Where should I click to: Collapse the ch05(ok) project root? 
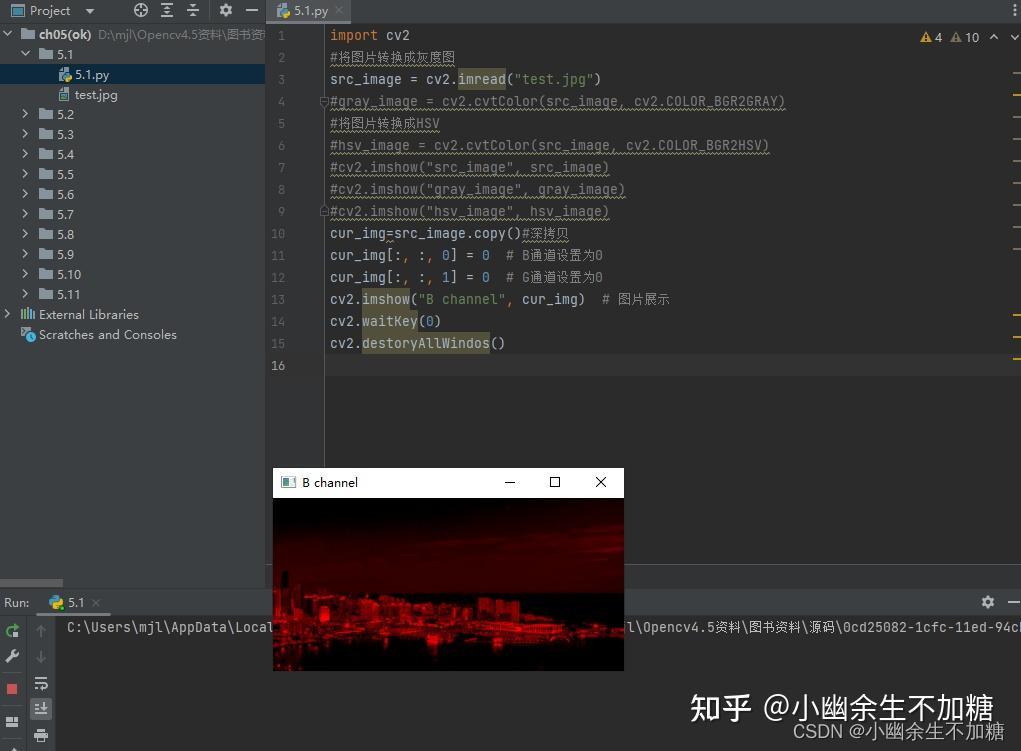(x=8, y=33)
